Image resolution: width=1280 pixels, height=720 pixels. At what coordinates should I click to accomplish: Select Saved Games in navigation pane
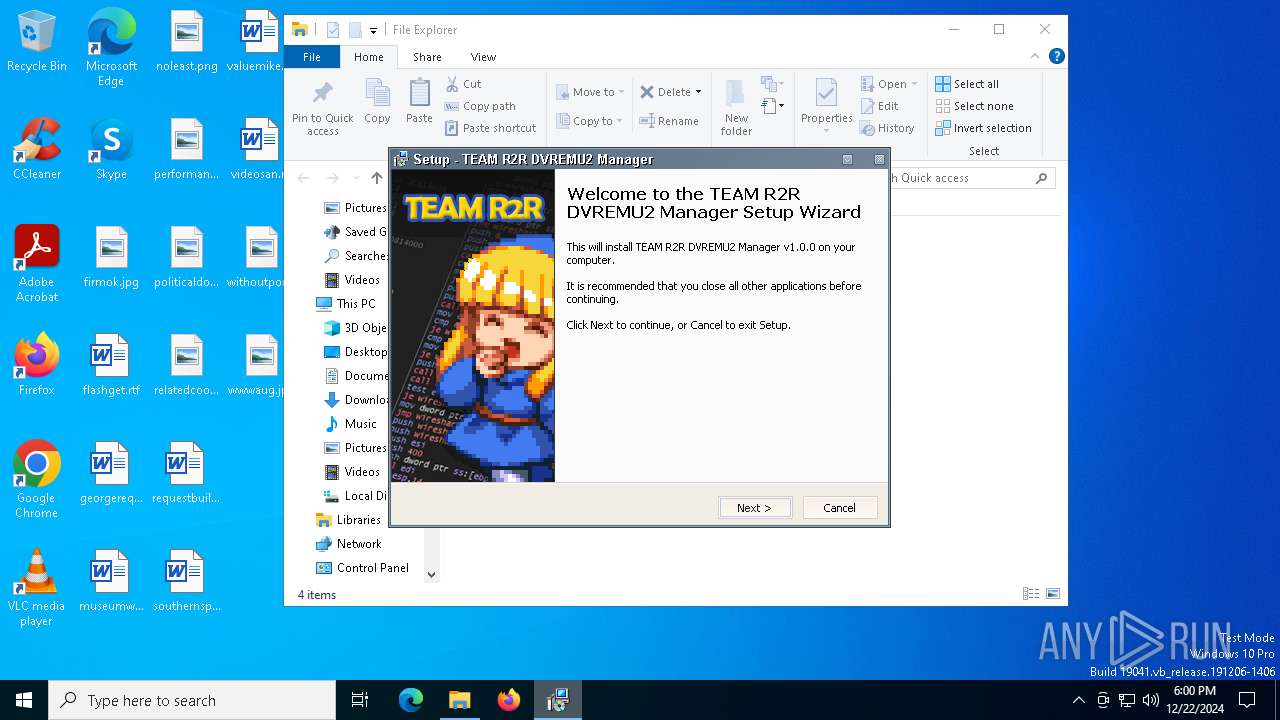pyautogui.click(x=355, y=232)
